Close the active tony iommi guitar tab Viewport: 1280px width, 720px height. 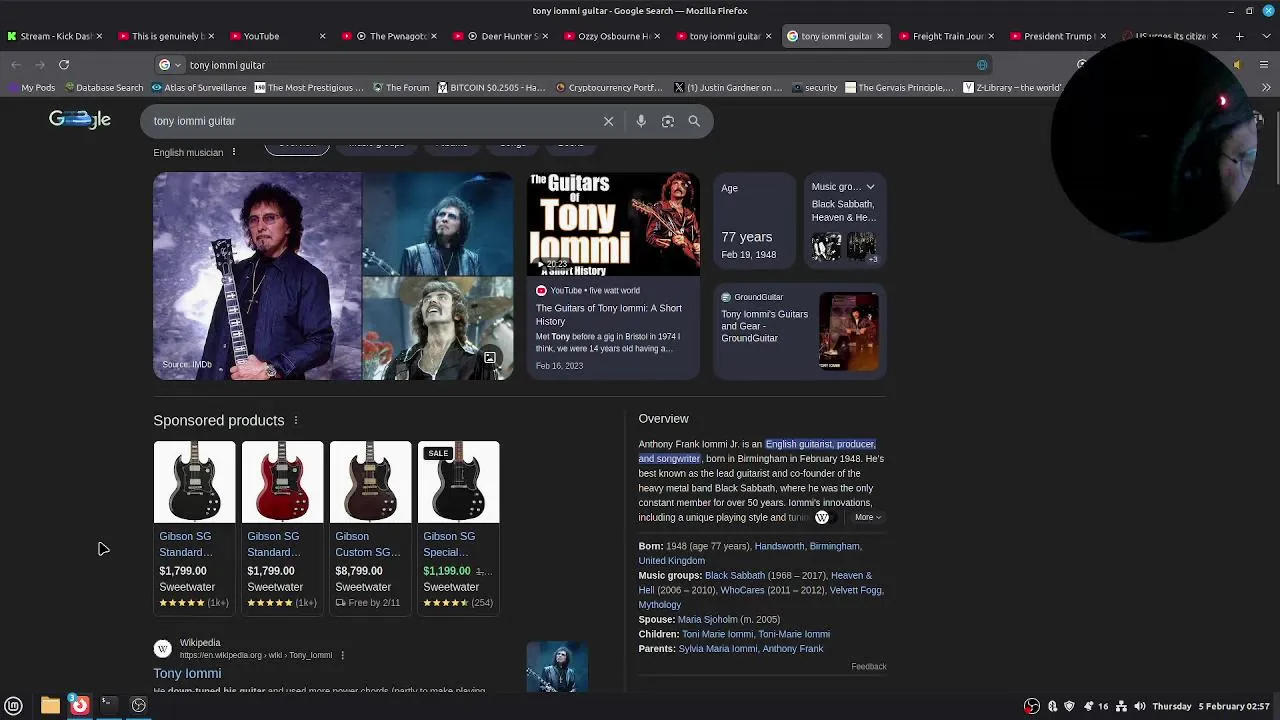pyautogui.click(x=880, y=36)
